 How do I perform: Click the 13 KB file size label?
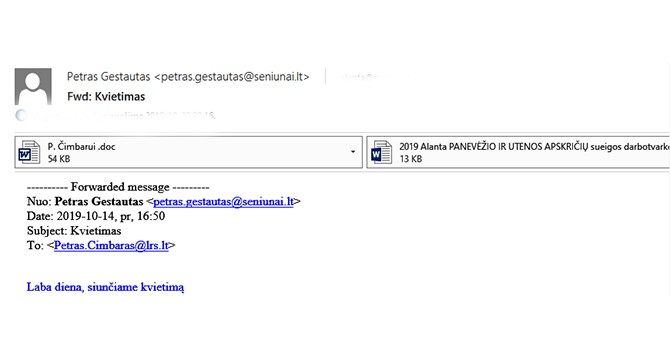(411, 159)
